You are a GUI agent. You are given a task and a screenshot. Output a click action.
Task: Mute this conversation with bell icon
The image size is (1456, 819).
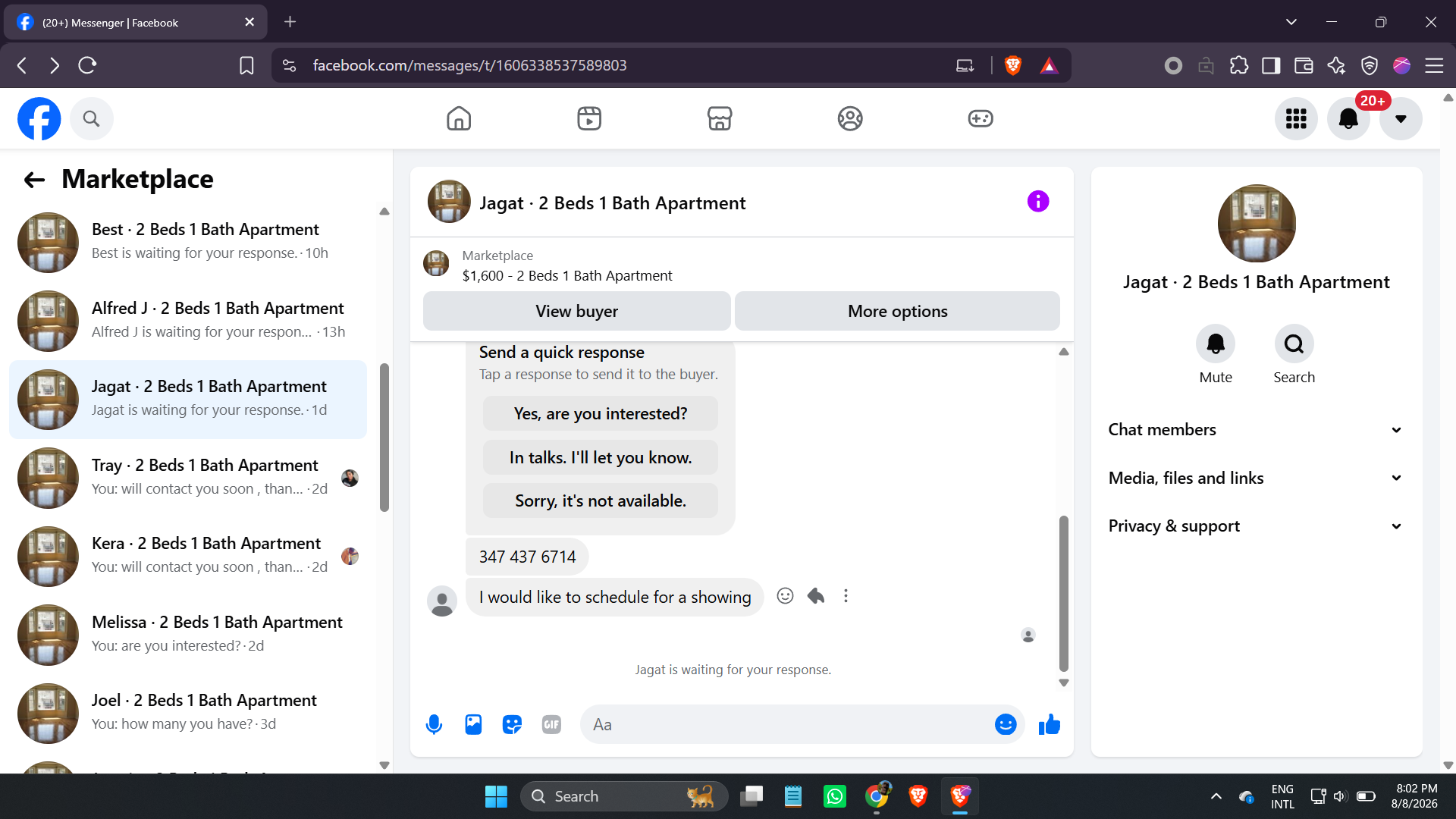1216,344
